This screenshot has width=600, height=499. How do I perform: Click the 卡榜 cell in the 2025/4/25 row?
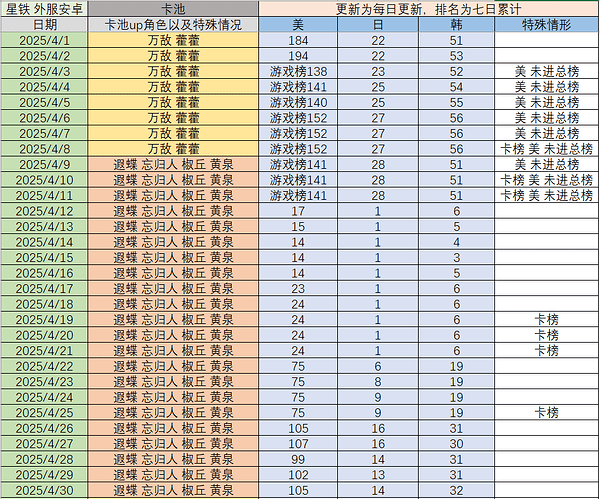coord(546,412)
